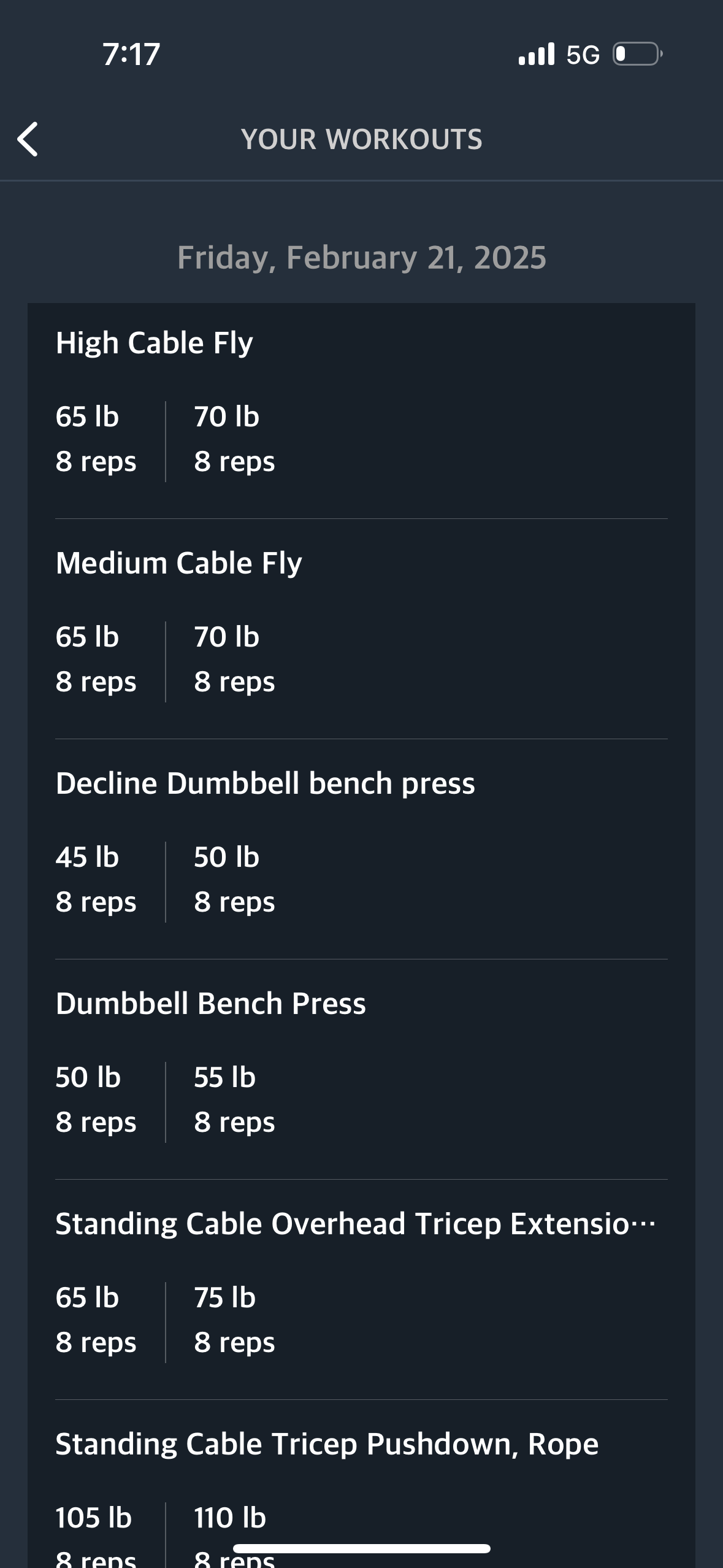Open Standing Cable Tricep Pushdown, Rope exercise
This screenshot has height=1568, width=723.
click(x=327, y=1444)
